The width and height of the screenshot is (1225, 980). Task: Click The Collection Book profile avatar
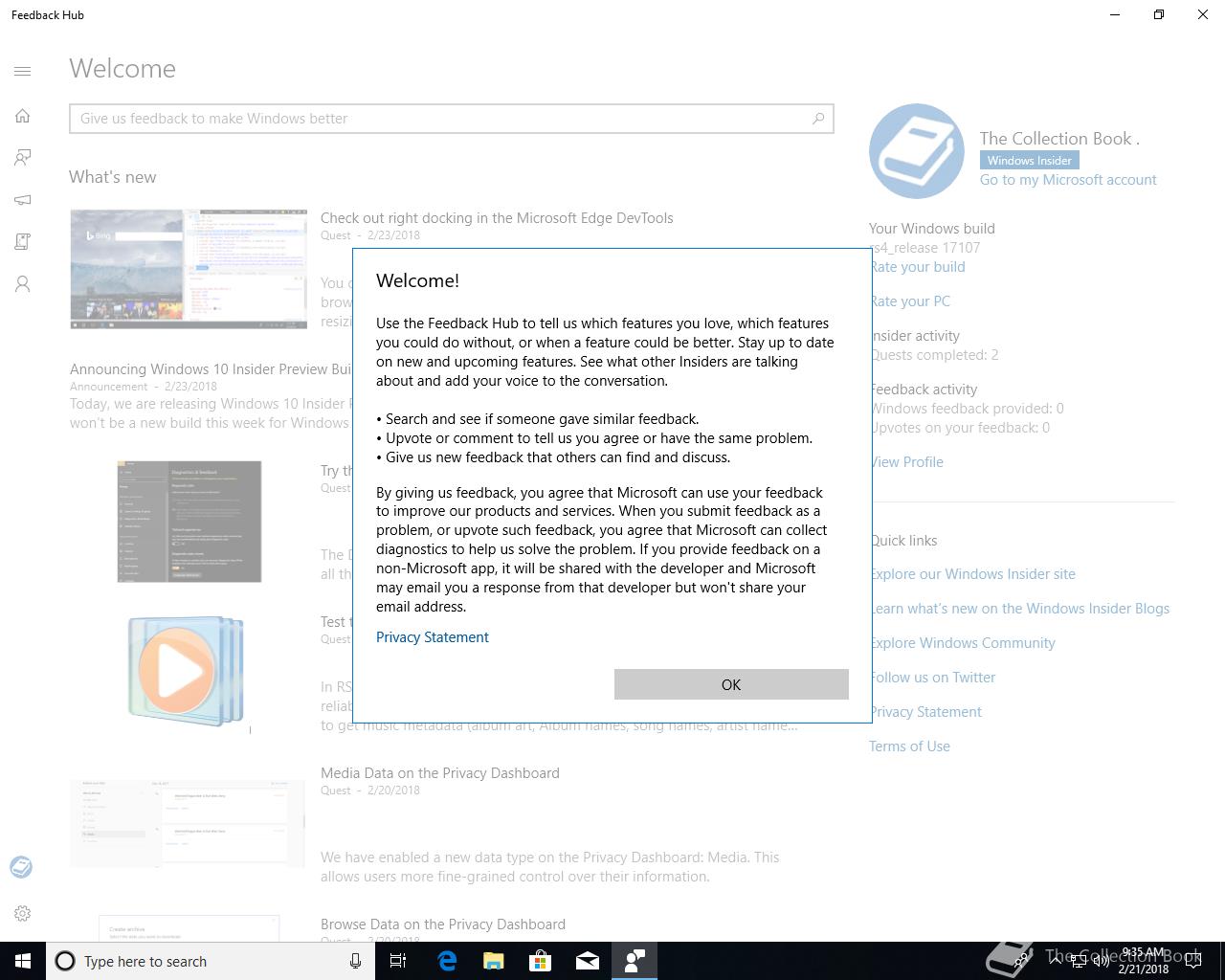917,151
